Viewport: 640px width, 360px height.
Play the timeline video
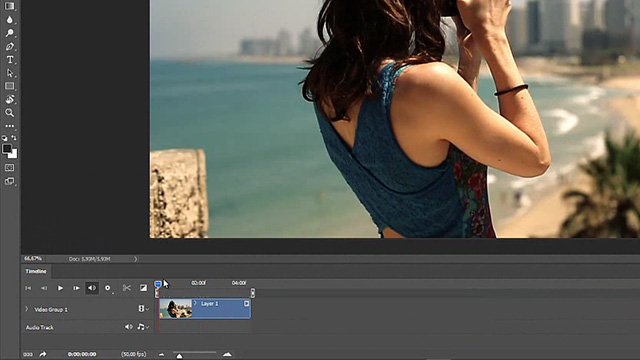[60, 288]
